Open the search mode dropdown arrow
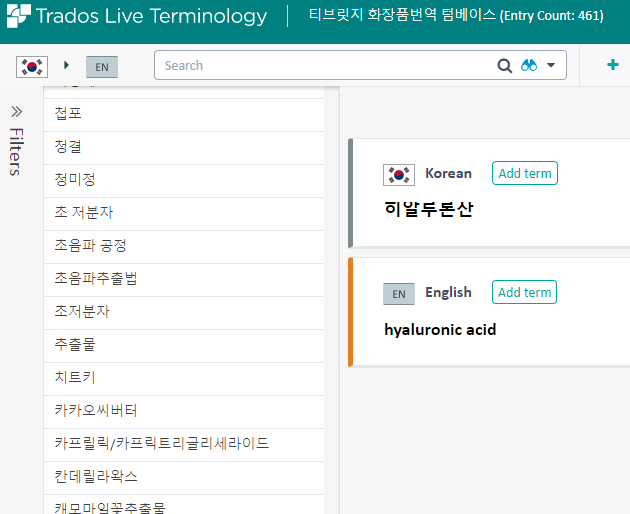The image size is (630, 514). [x=551, y=65]
